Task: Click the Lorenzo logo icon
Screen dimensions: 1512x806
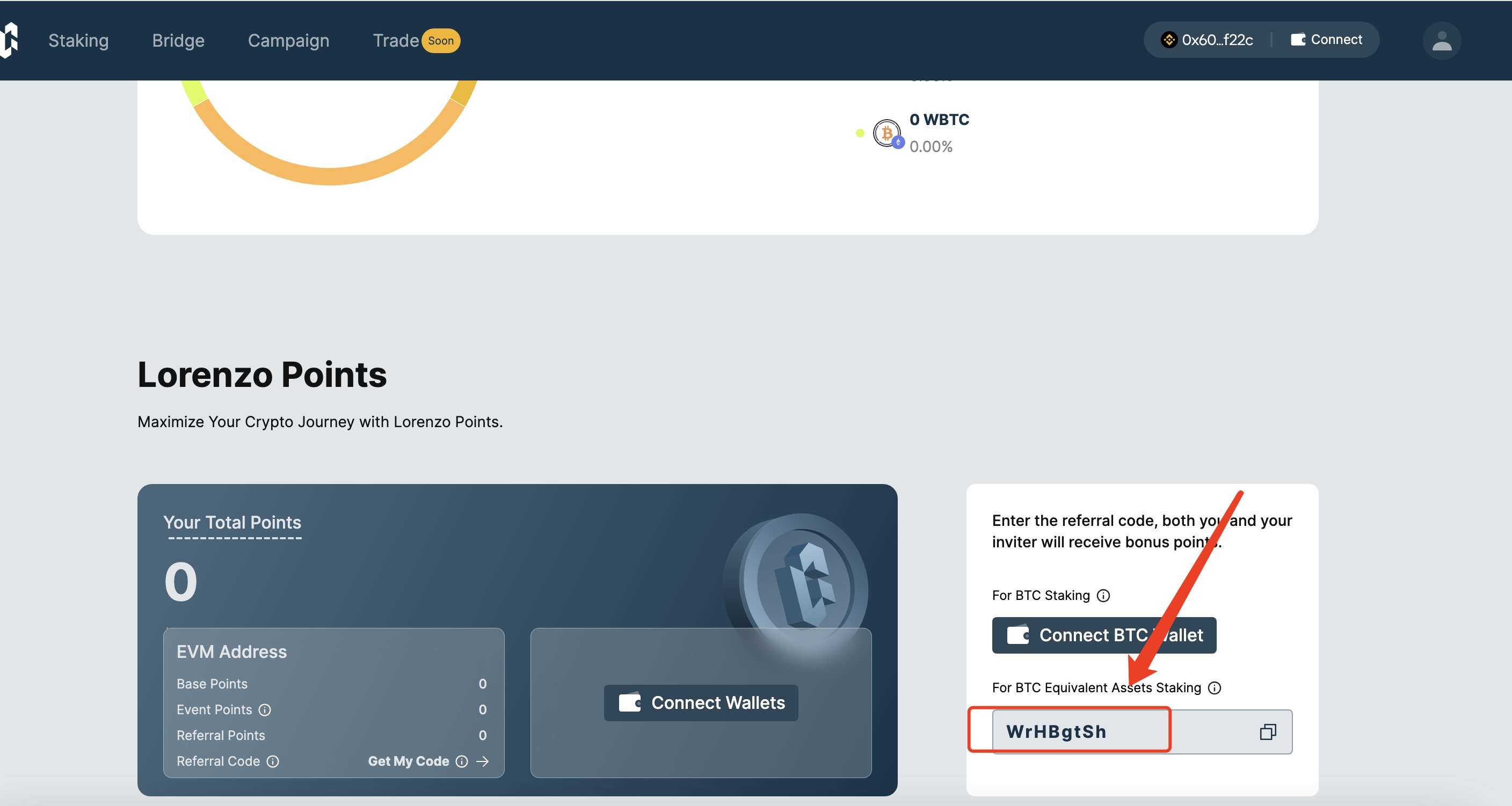Action: click(x=9, y=40)
